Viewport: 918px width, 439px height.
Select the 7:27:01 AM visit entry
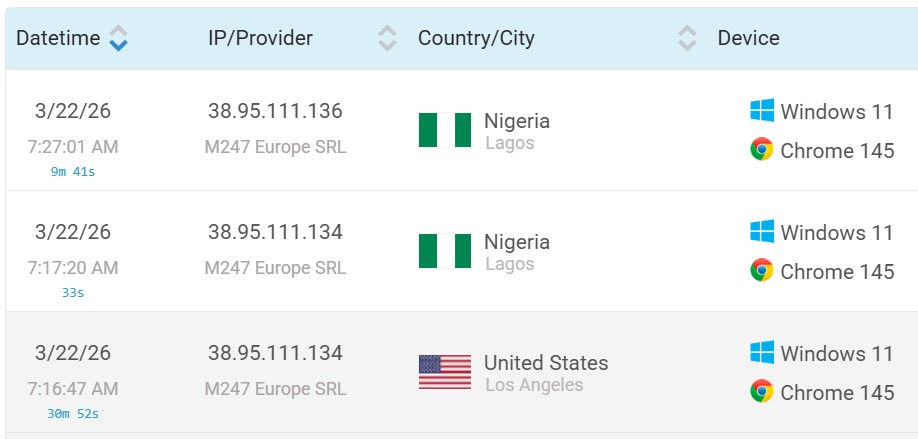coord(72,147)
